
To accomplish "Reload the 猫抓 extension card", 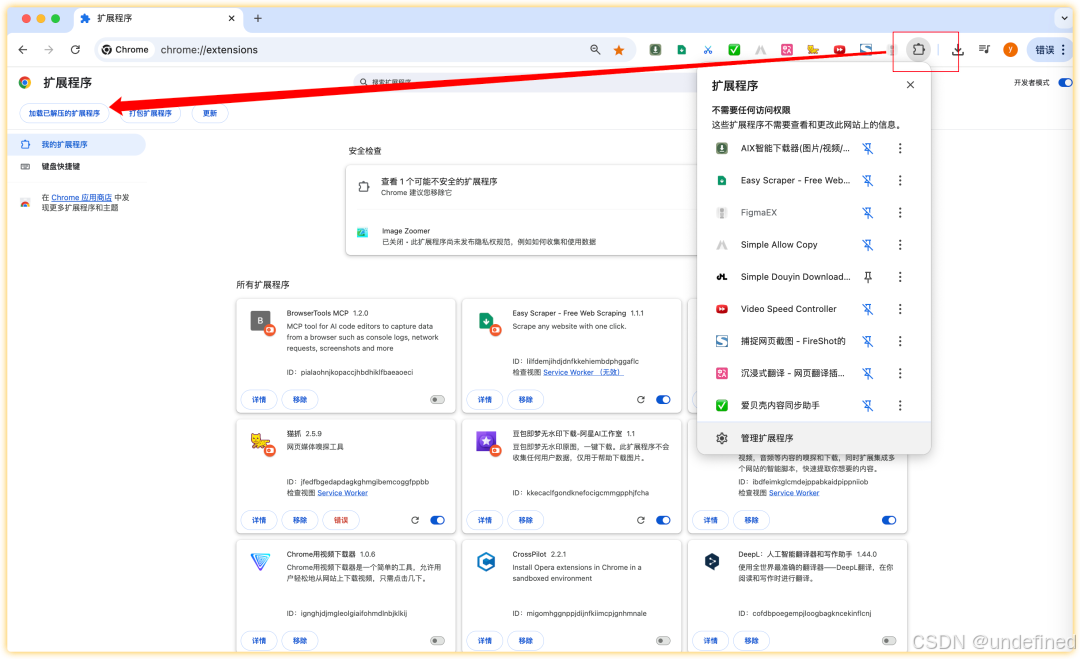I will [x=415, y=520].
